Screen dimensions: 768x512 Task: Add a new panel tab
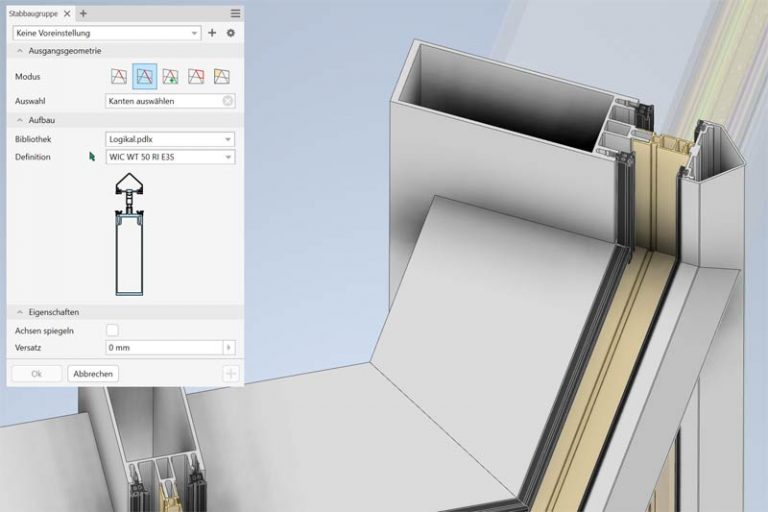83,13
